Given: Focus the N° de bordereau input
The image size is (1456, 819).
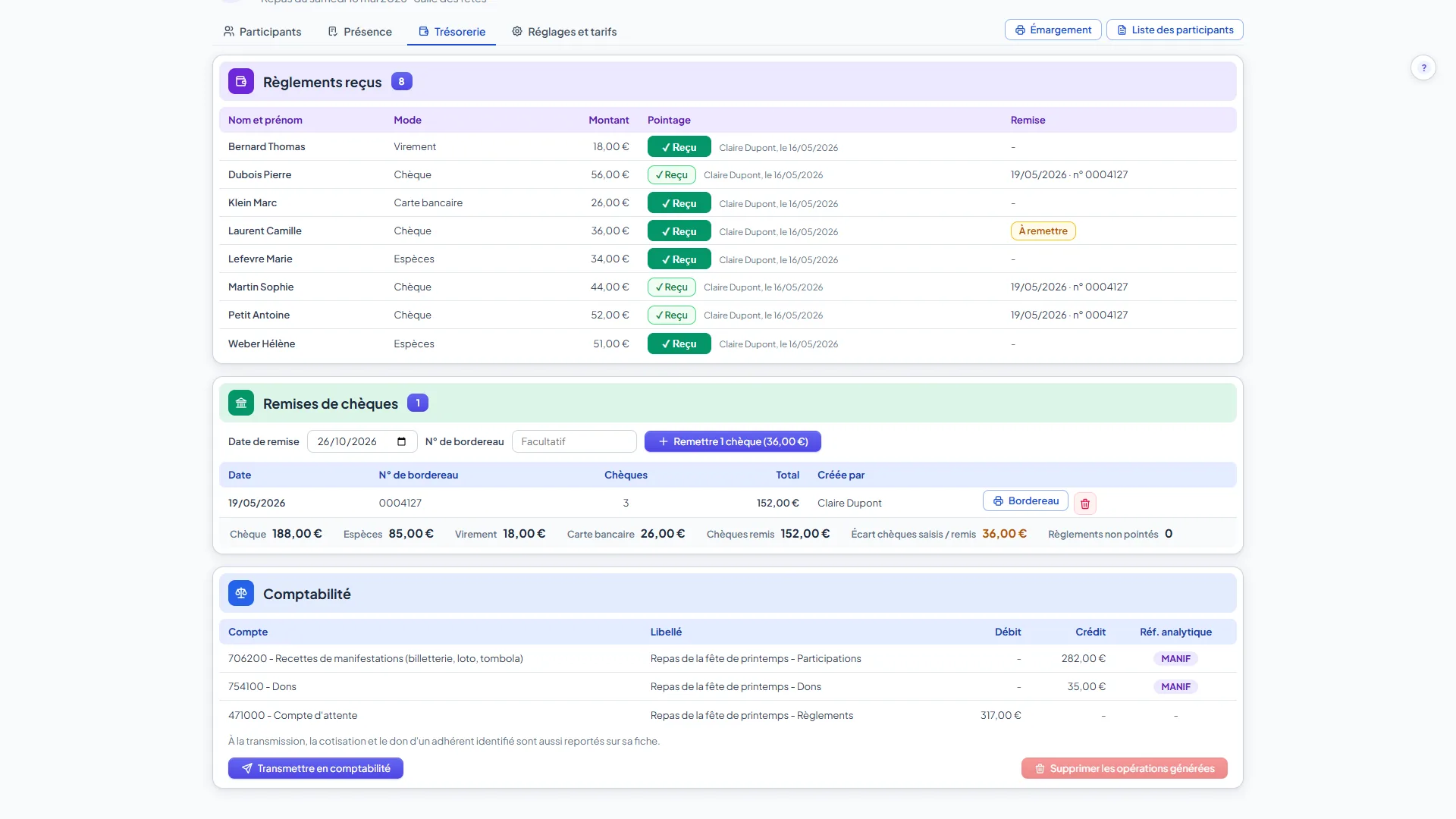Looking at the screenshot, I should [574, 441].
